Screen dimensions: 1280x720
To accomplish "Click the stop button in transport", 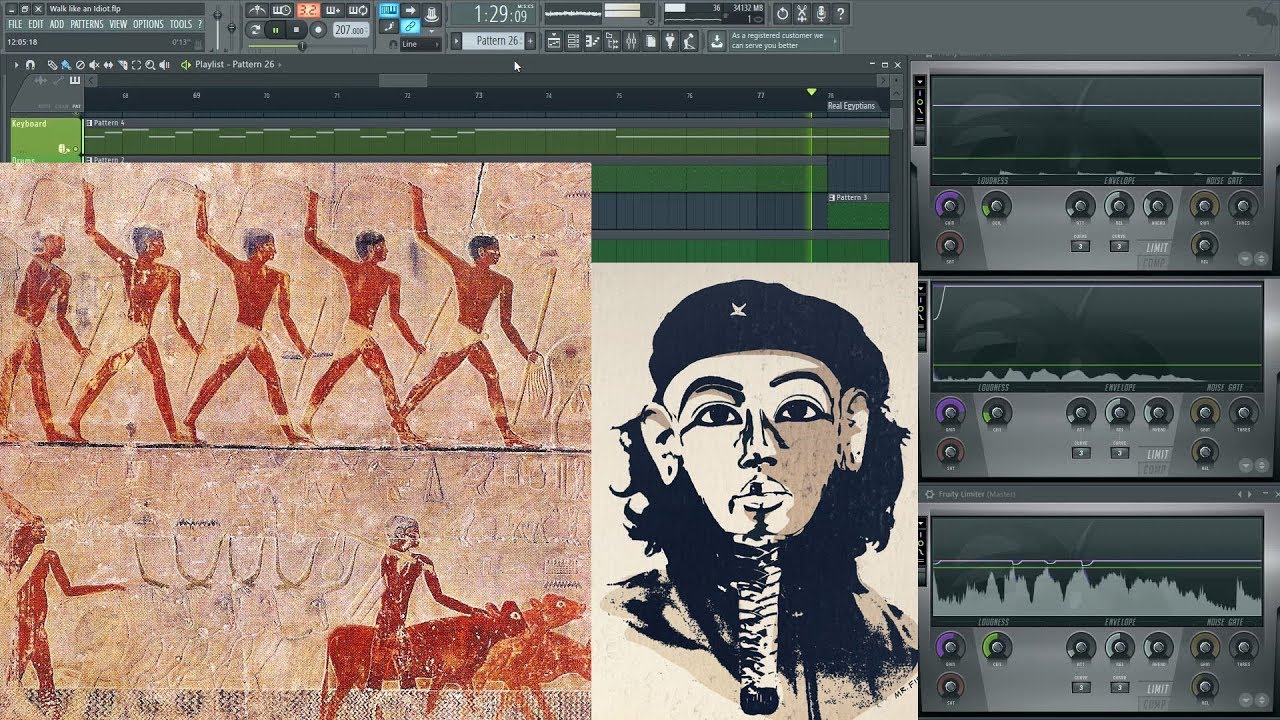I will pyautogui.click(x=296, y=30).
